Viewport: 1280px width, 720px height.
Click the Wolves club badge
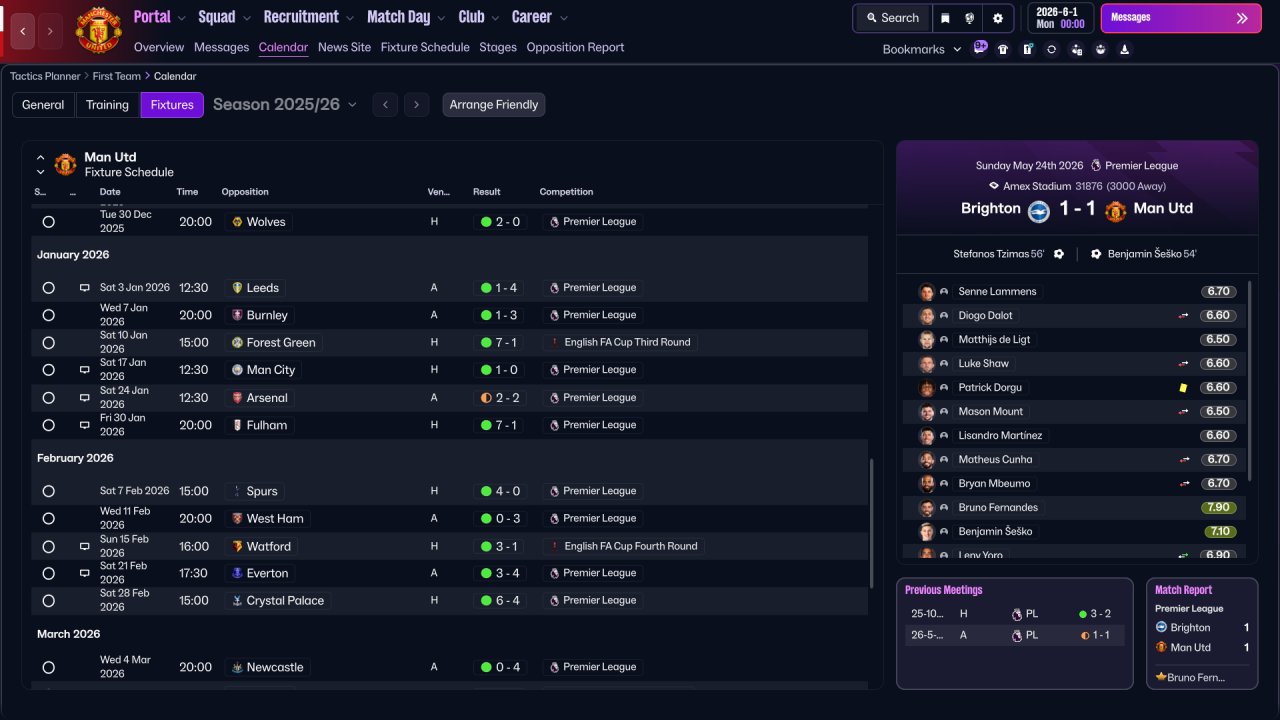(x=237, y=222)
